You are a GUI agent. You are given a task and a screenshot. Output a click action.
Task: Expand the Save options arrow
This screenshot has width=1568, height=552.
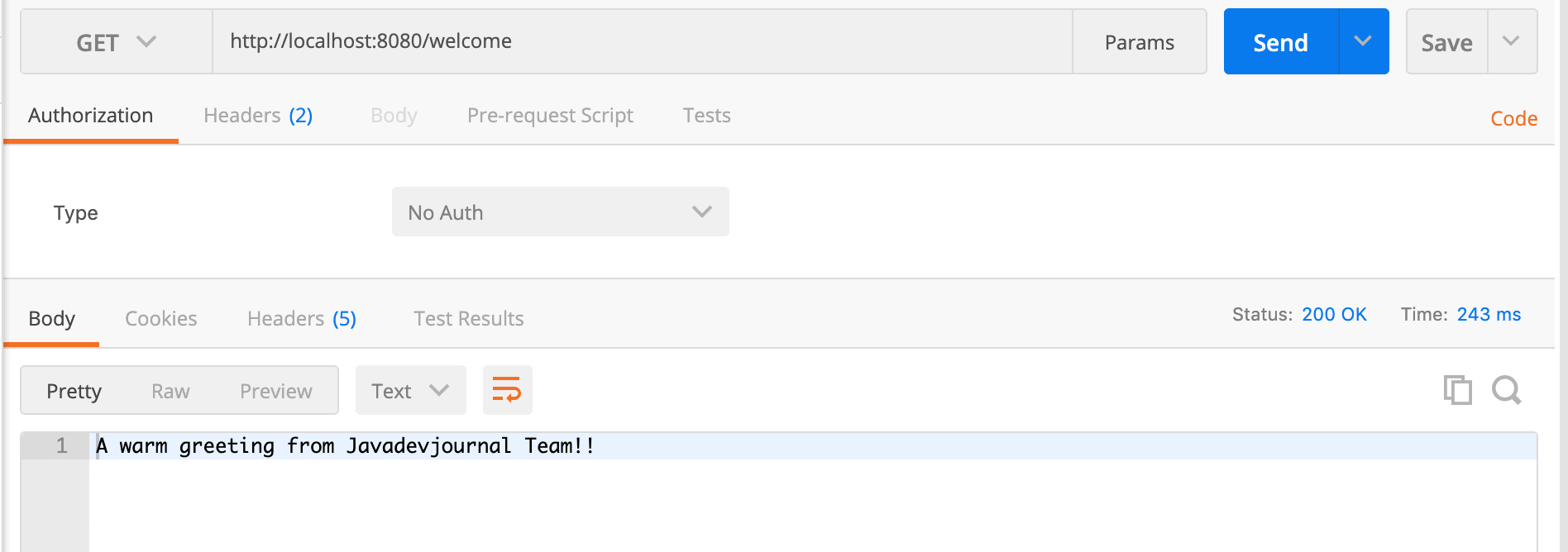pos(1512,41)
